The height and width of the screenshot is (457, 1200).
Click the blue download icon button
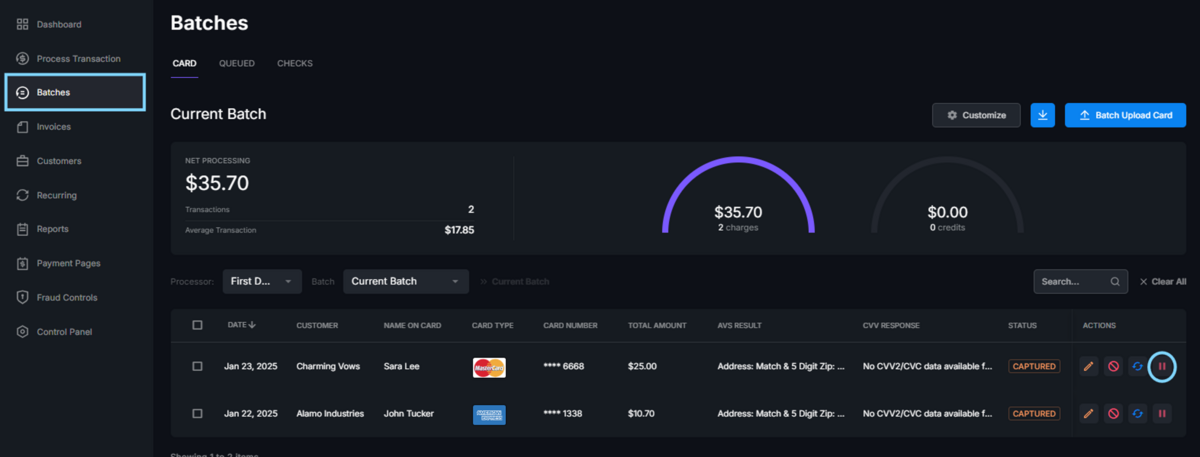(x=1043, y=115)
